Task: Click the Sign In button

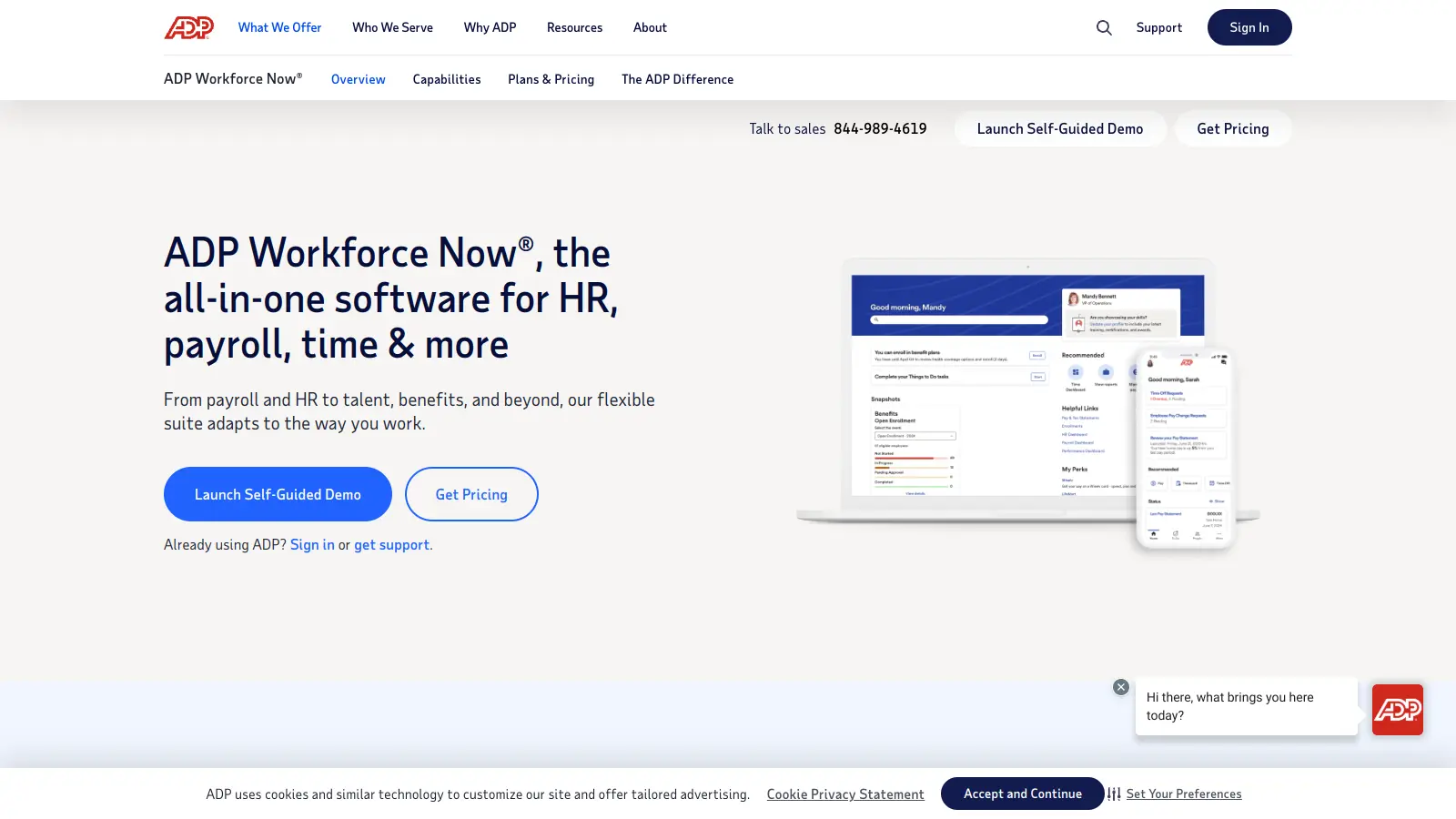Action: (x=1249, y=27)
